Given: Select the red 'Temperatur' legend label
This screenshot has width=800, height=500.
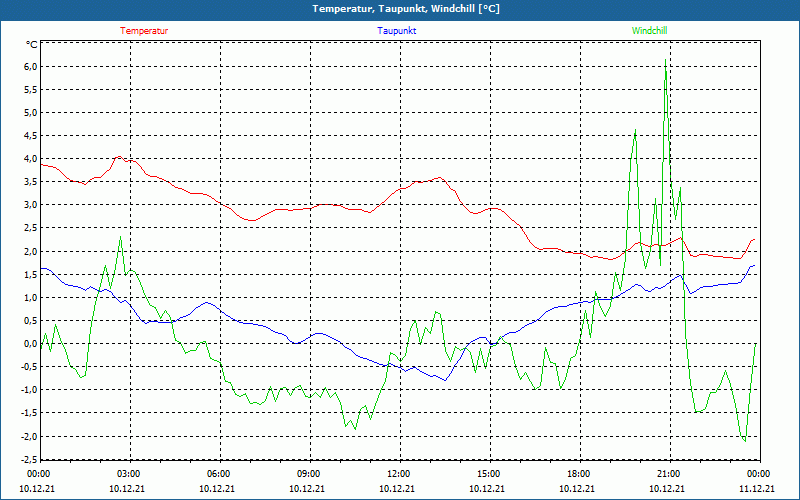Looking at the screenshot, I should (144, 31).
